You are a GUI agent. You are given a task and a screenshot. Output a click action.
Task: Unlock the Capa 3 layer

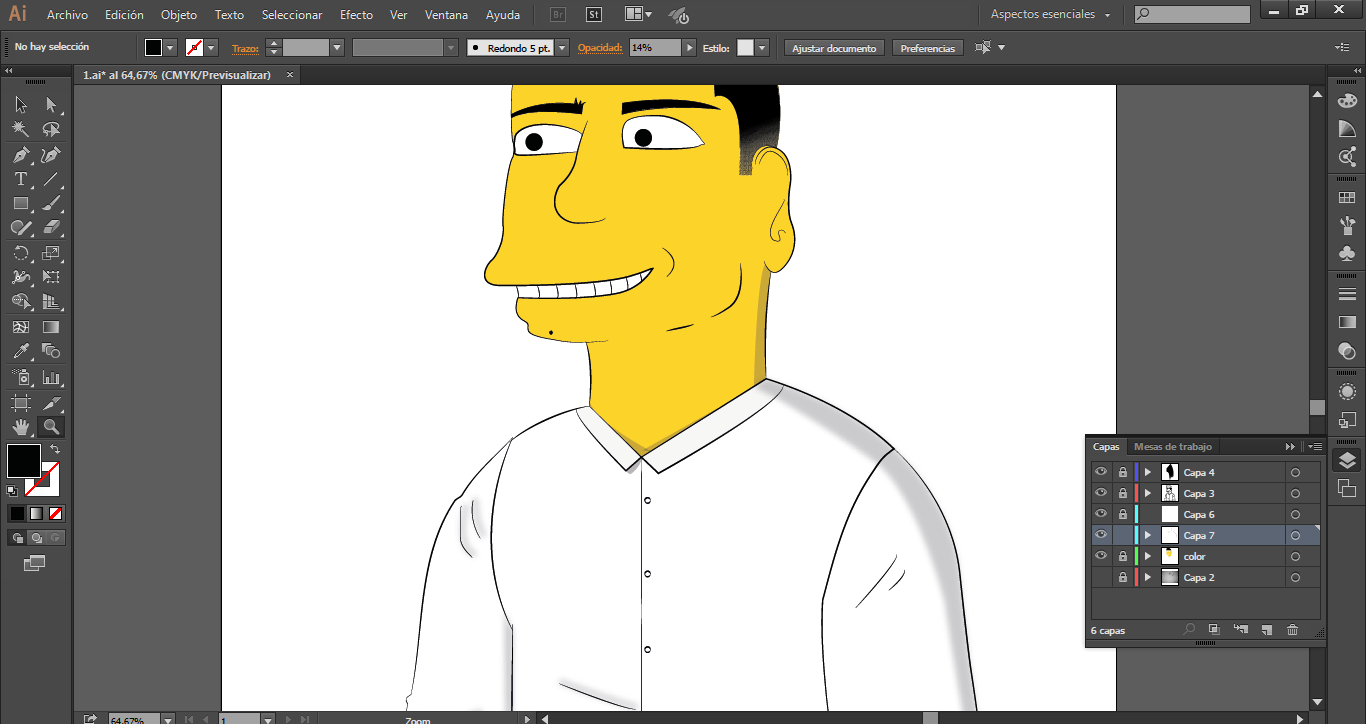(1123, 493)
